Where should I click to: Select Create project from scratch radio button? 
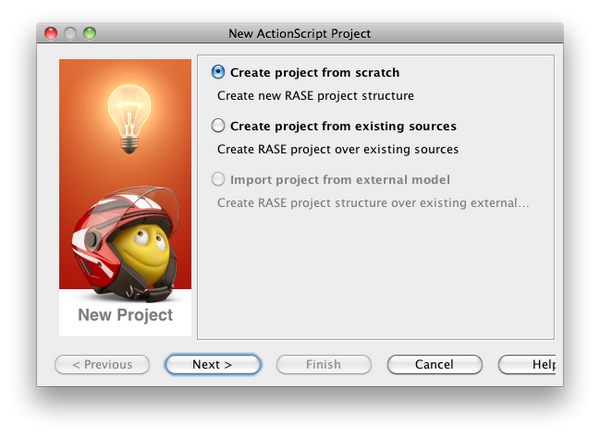[x=218, y=72]
